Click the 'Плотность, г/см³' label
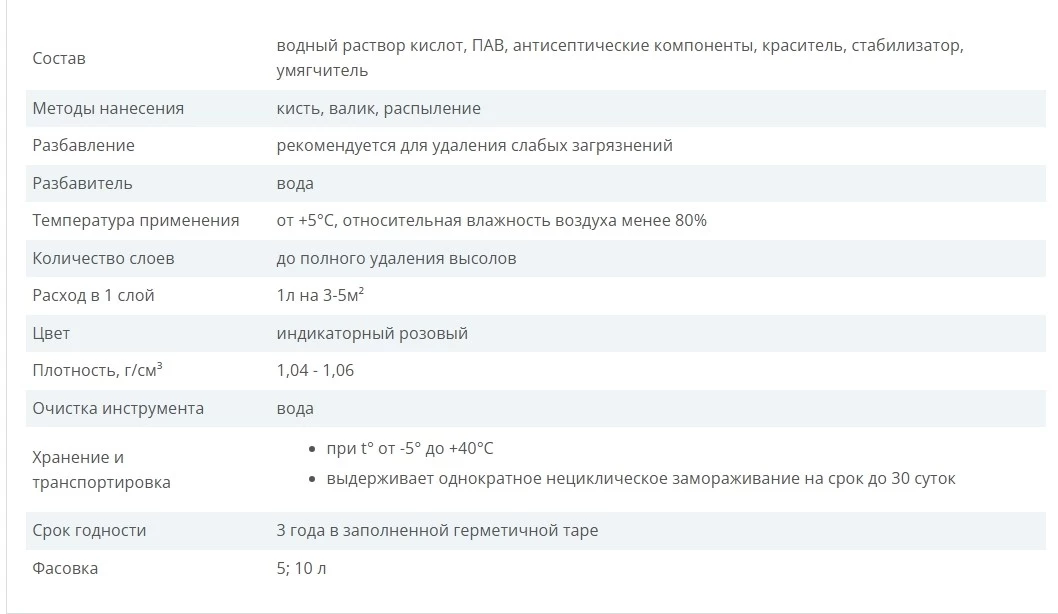 pyautogui.click(x=97, y=370)
